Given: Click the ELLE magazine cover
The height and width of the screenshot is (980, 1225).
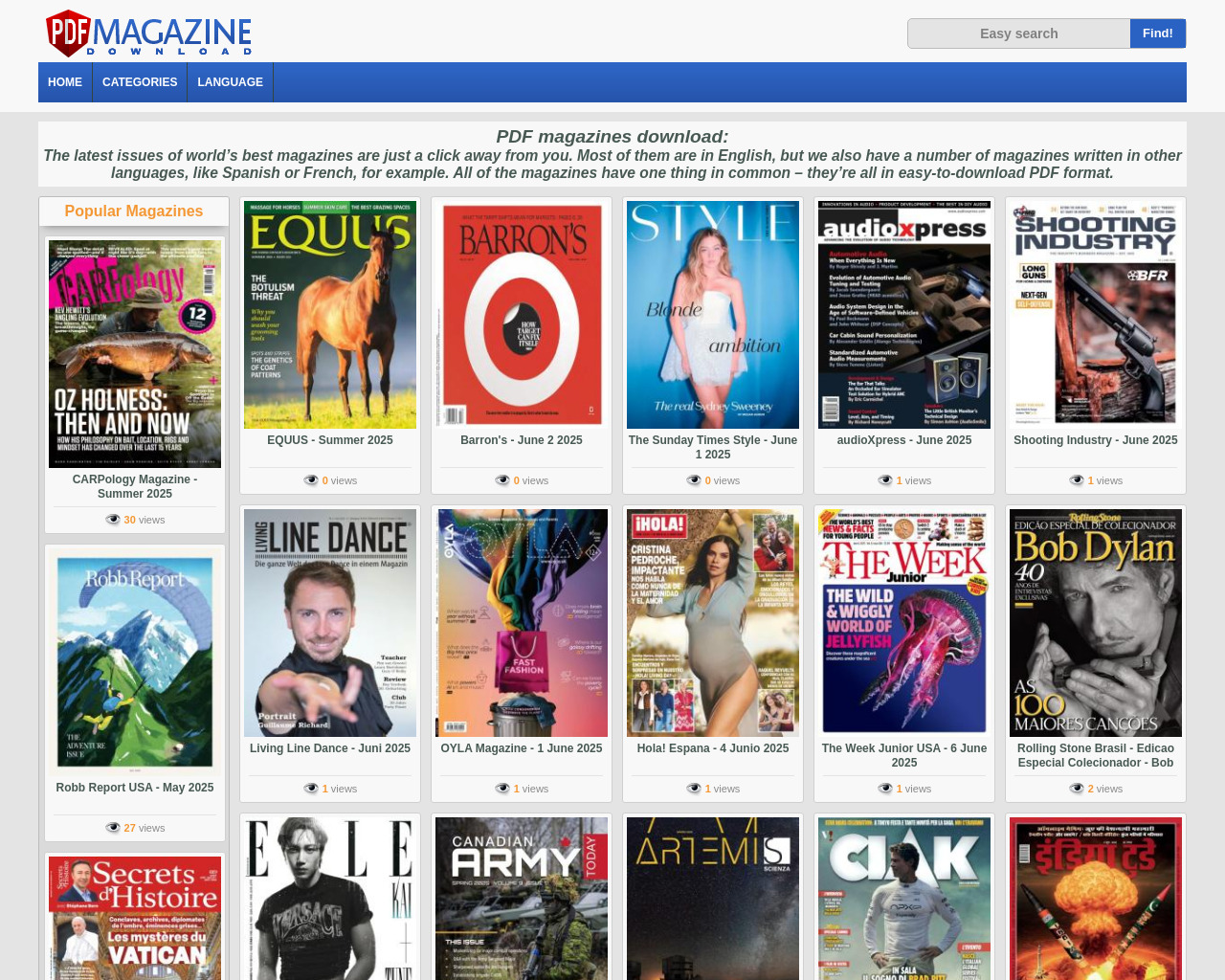Looking at the screenshot, I should point(330,899).
